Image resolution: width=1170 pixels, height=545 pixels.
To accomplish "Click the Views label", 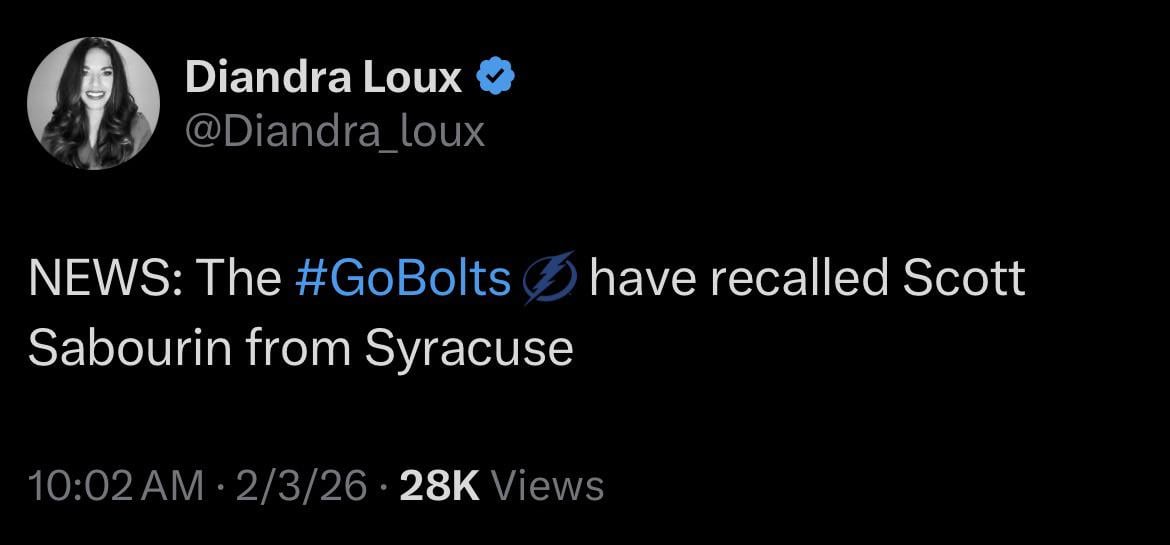I will tap(549, 485).
